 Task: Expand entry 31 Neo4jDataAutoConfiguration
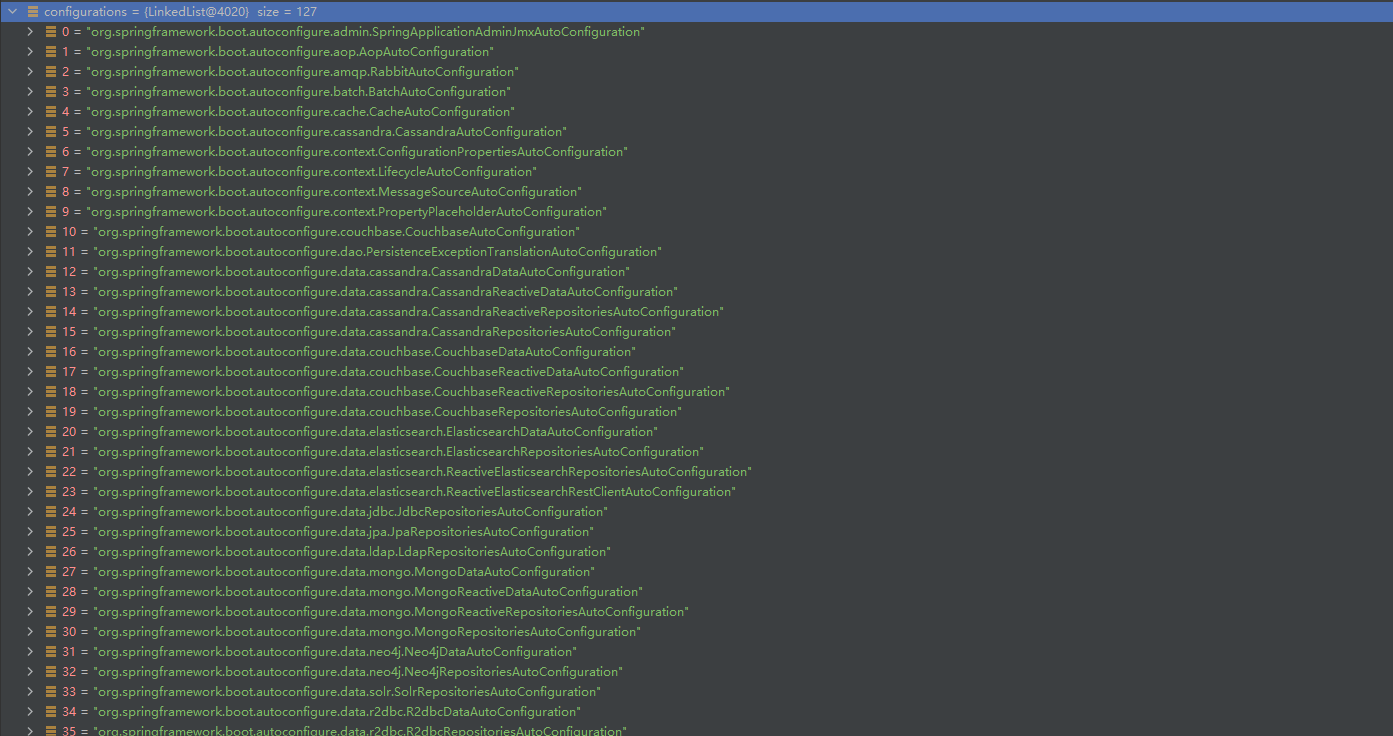30,652
